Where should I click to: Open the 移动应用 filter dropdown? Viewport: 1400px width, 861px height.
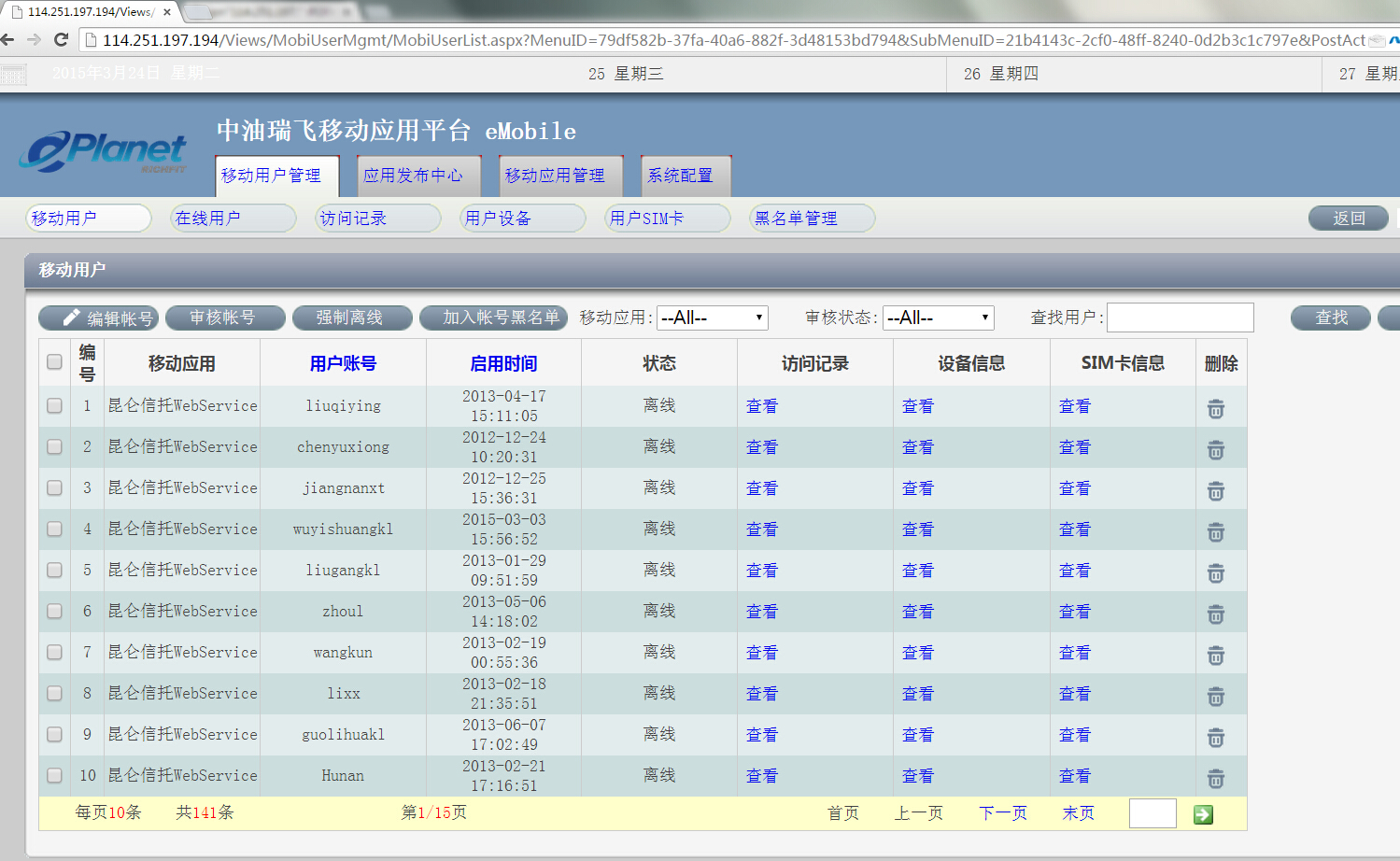tap(712, 318)
